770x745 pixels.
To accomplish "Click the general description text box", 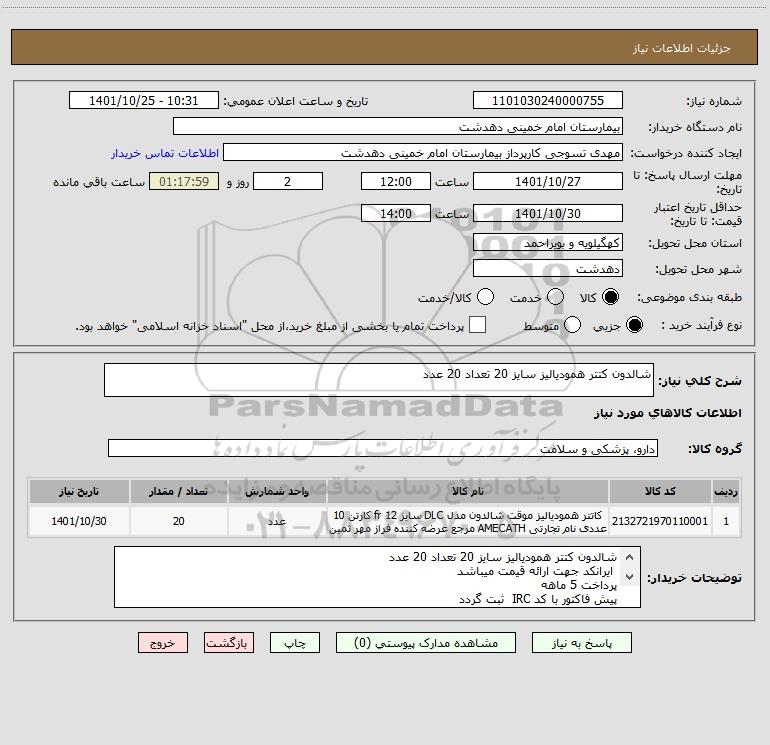I will pyautogui.click(x=379, y=380).
